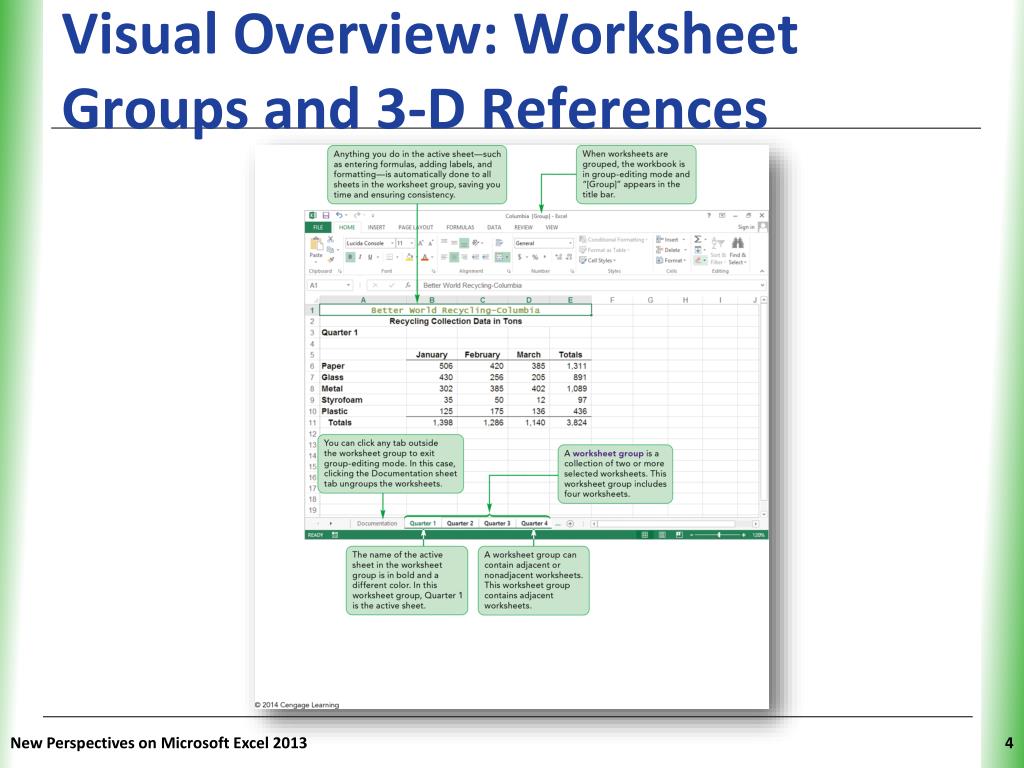
Task: Click the Font Color red A icon
Action: 424,257
